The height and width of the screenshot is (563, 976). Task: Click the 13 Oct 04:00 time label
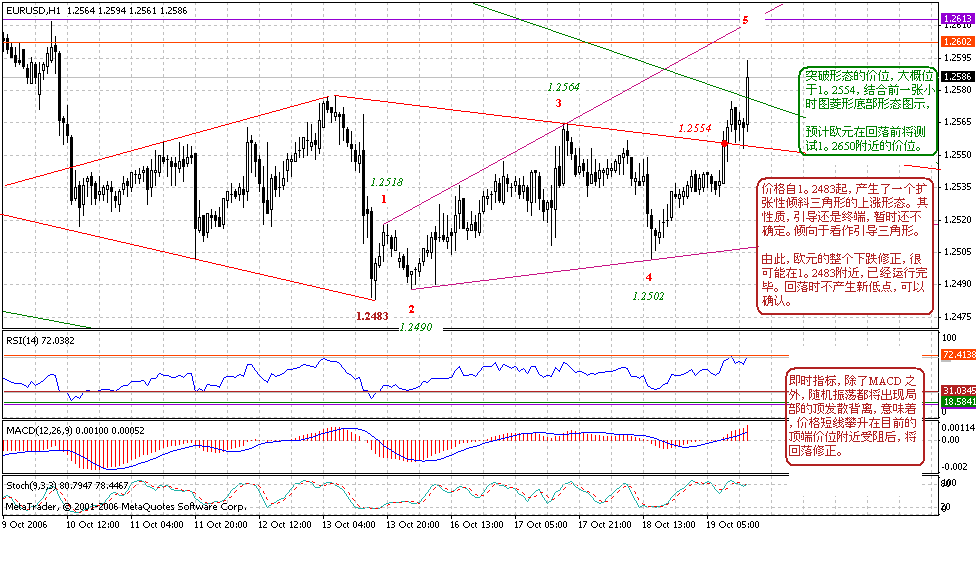pos(349,525)
